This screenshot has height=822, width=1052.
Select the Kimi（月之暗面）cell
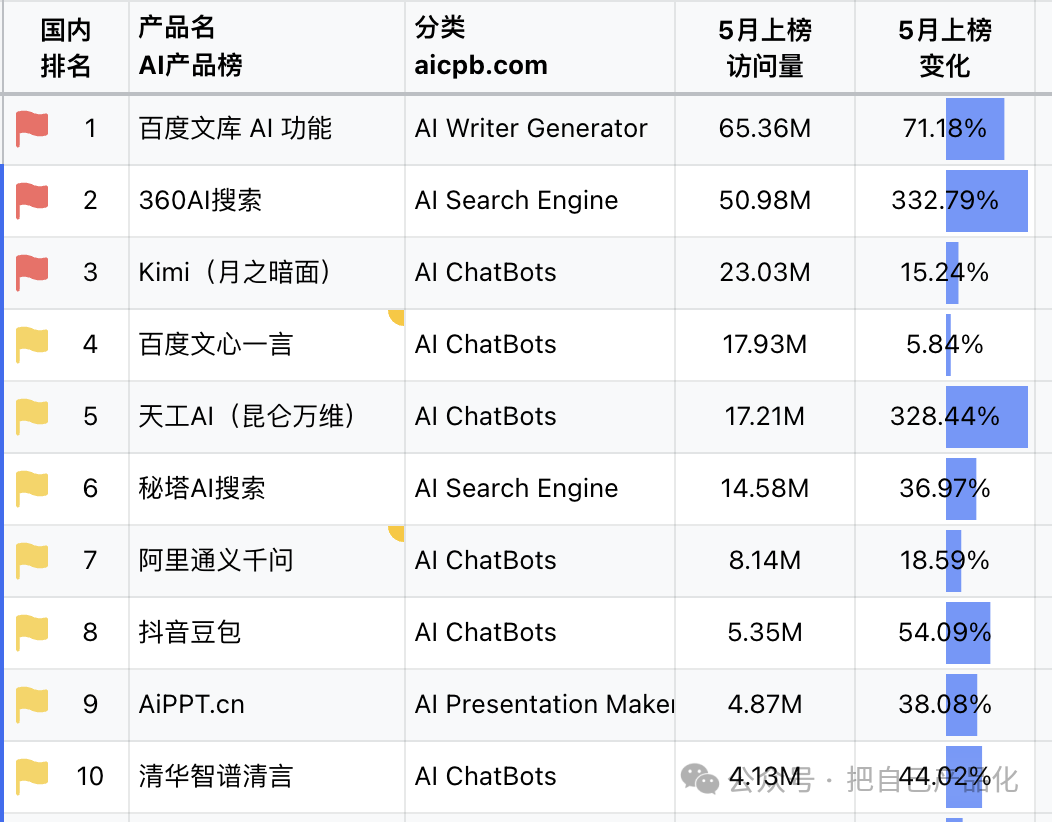[267, 272]
